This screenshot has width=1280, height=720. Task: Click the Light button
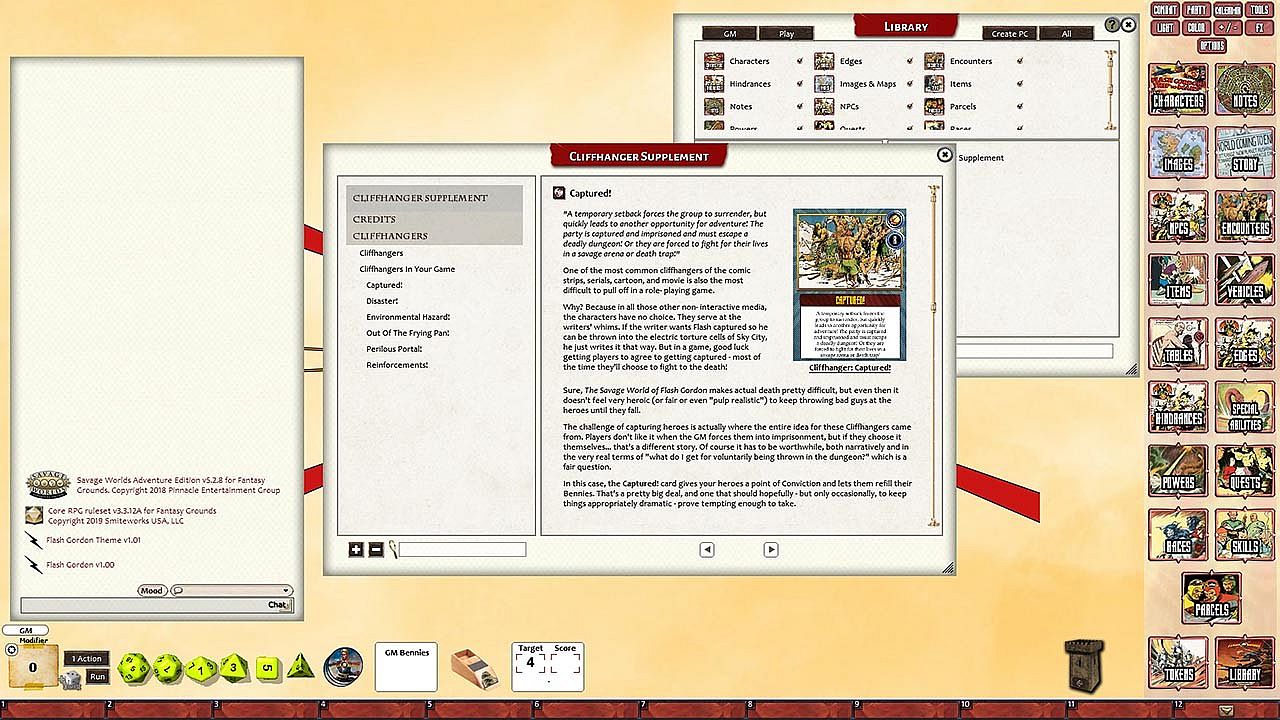1165,28
